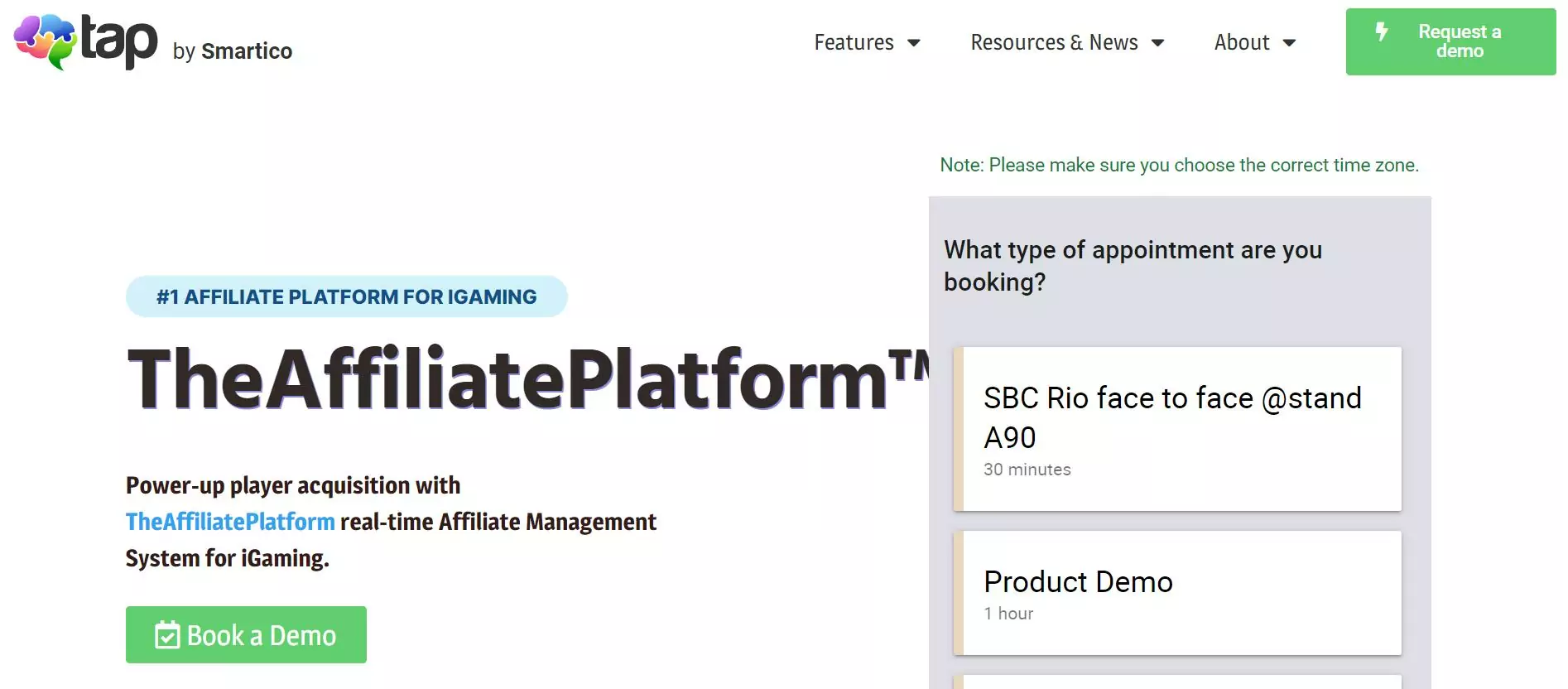Open the About menu
The width and height of the screenshot is (1568, 689).
click(x=1241, y=42)
